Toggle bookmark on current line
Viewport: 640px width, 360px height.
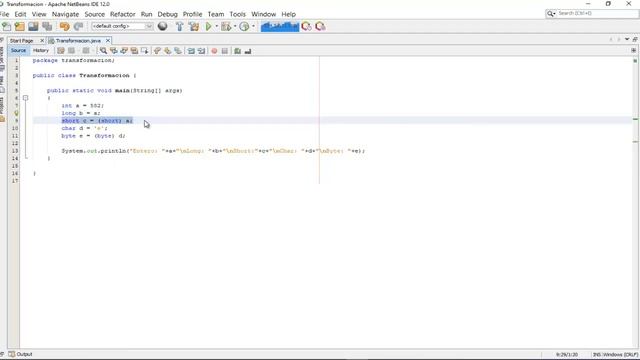[178, 51]
